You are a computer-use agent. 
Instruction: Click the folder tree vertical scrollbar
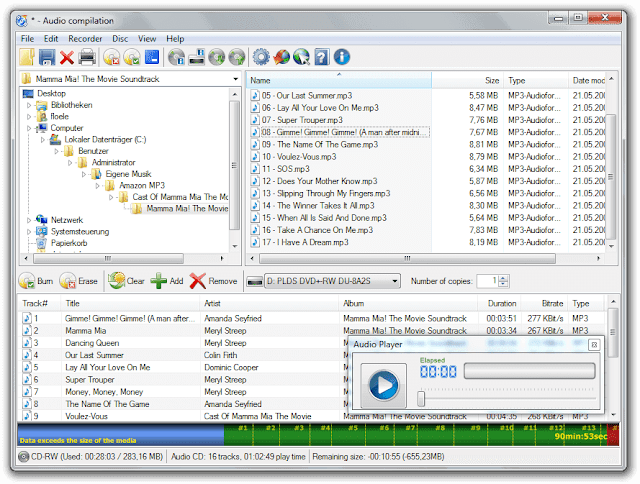[x=234, y=165]
